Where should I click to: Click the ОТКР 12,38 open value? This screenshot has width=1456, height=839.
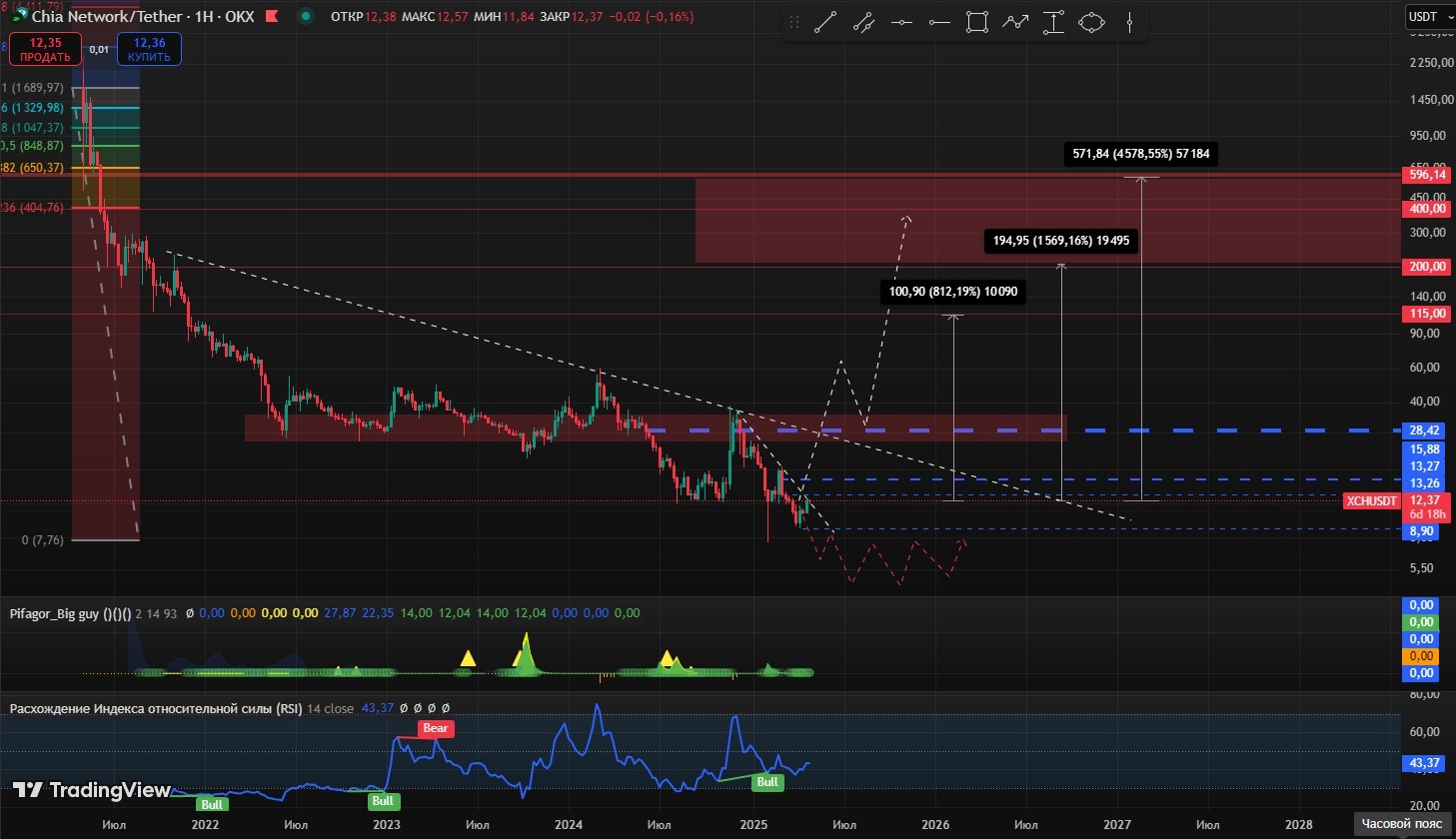click(x=365, y=17)
